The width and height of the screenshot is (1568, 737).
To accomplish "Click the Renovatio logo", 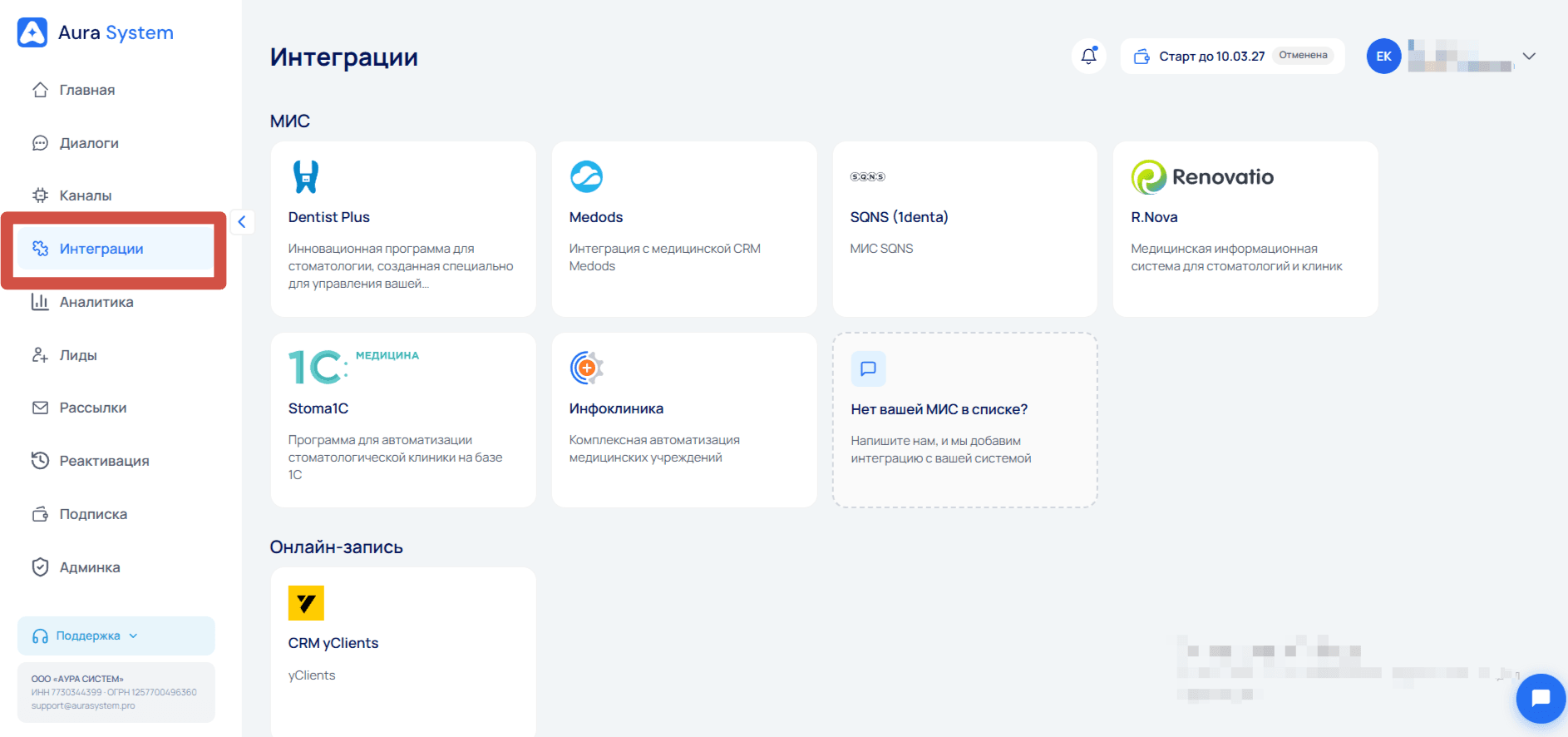I will coord(1202,177).
